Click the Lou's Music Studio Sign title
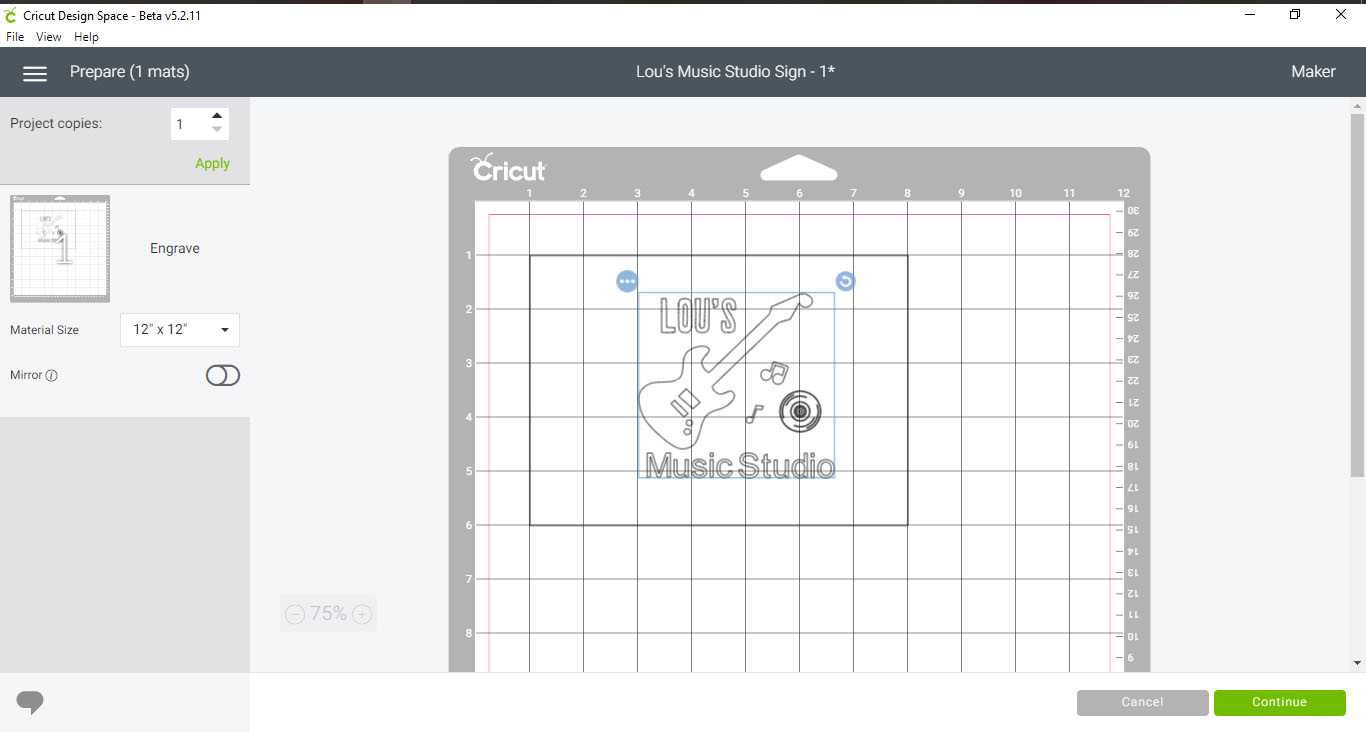The height and width of the screenshot is (732, 1366). [735, 72]
